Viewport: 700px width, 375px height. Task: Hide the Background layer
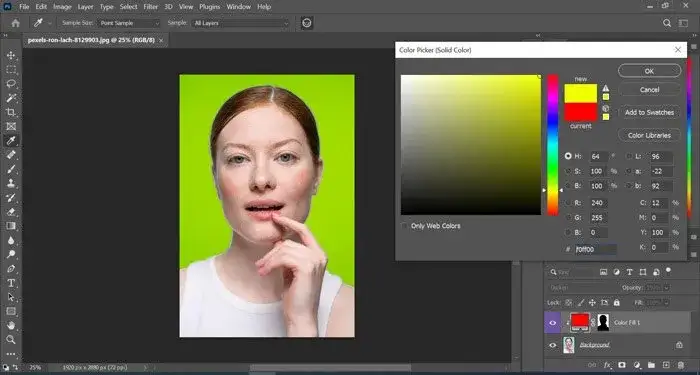553,345
